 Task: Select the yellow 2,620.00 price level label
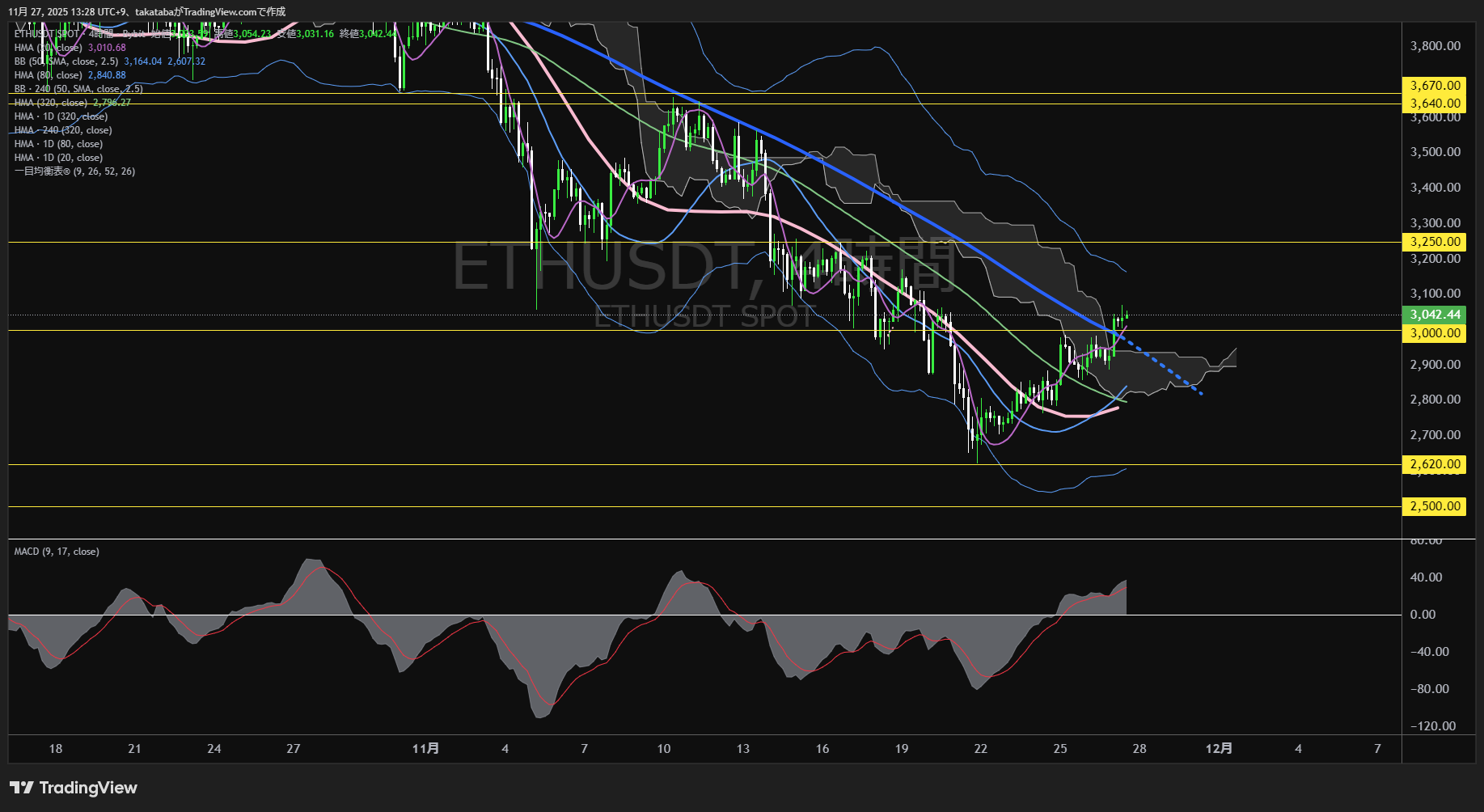1433,464
